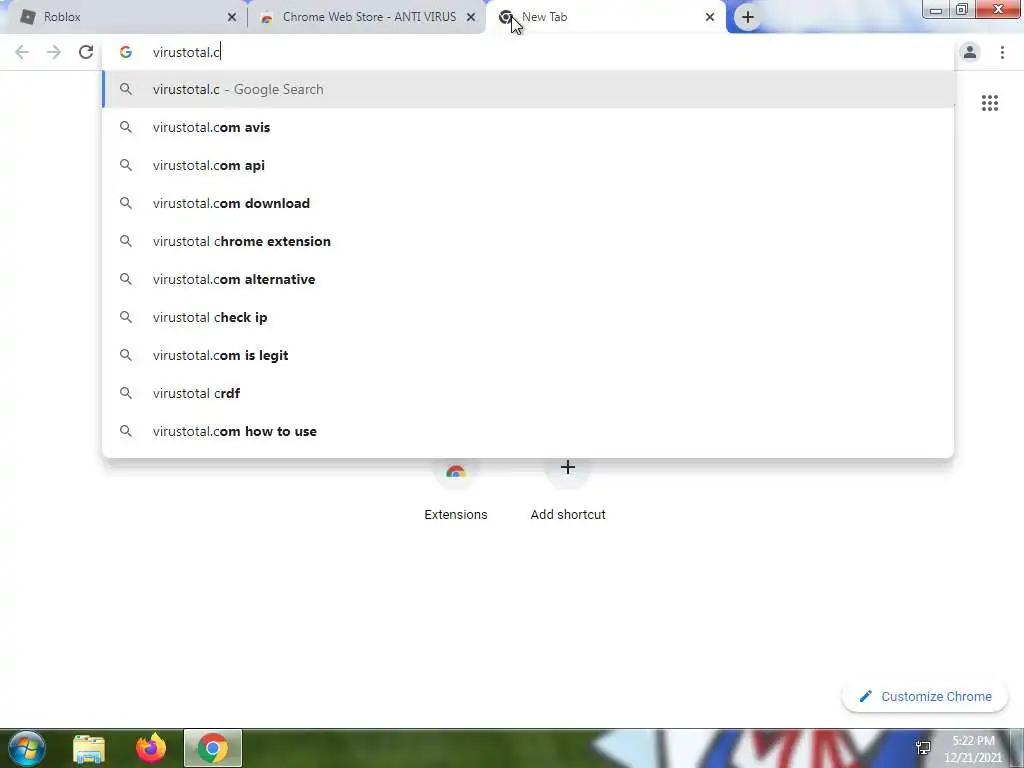Click the network tray icon
Viewport: 1024px width, 768px height.
pyautogui.click(x=923, y=748)
